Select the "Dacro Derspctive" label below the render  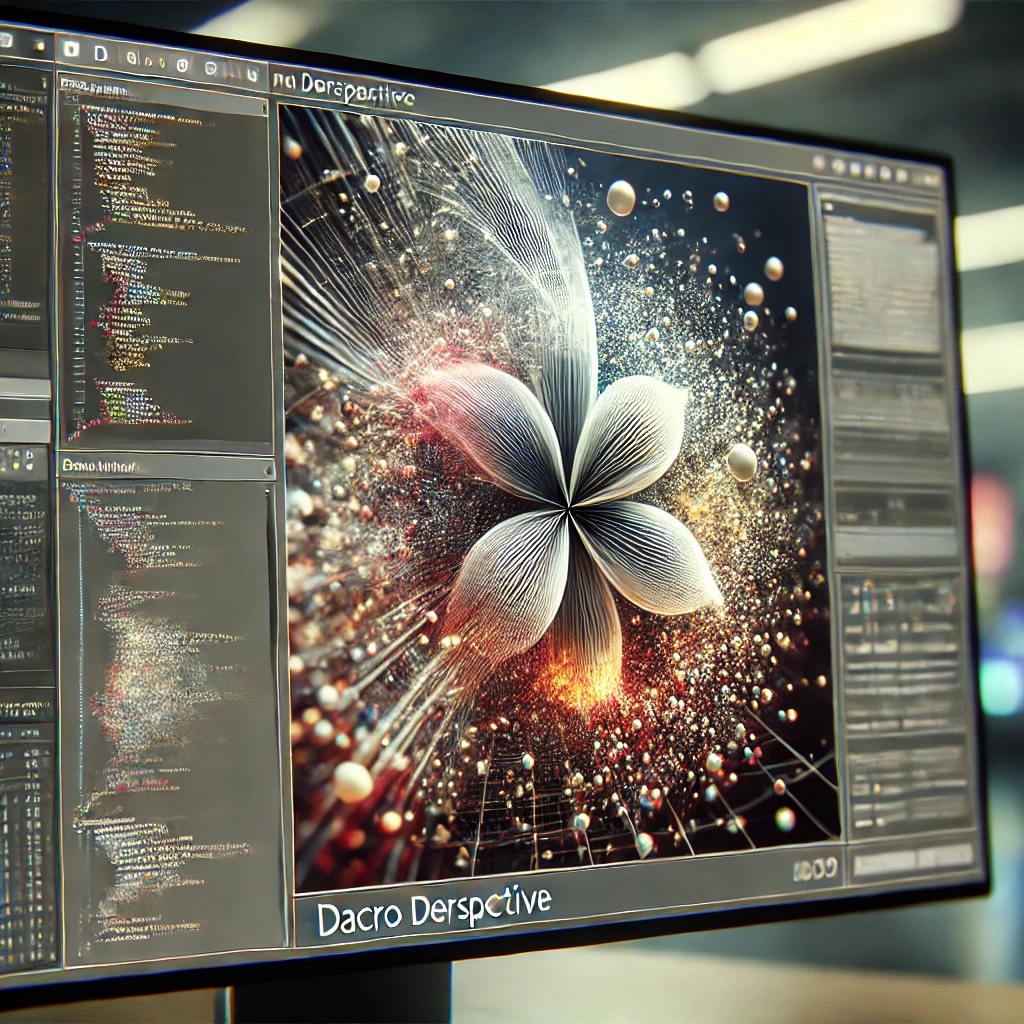point(434,910)
